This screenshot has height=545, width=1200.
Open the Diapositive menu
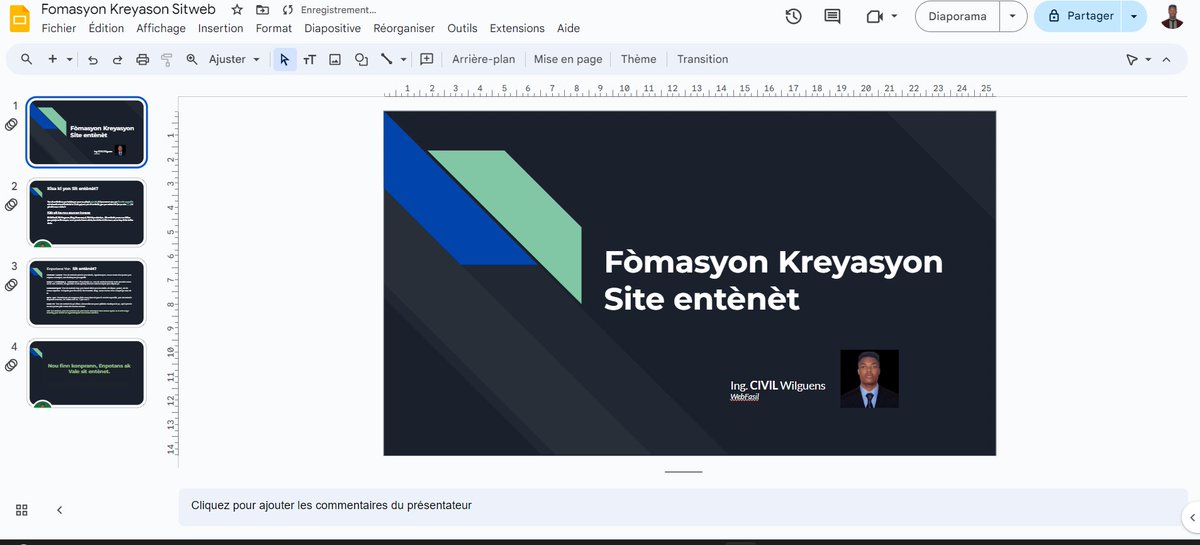point(333,28)
